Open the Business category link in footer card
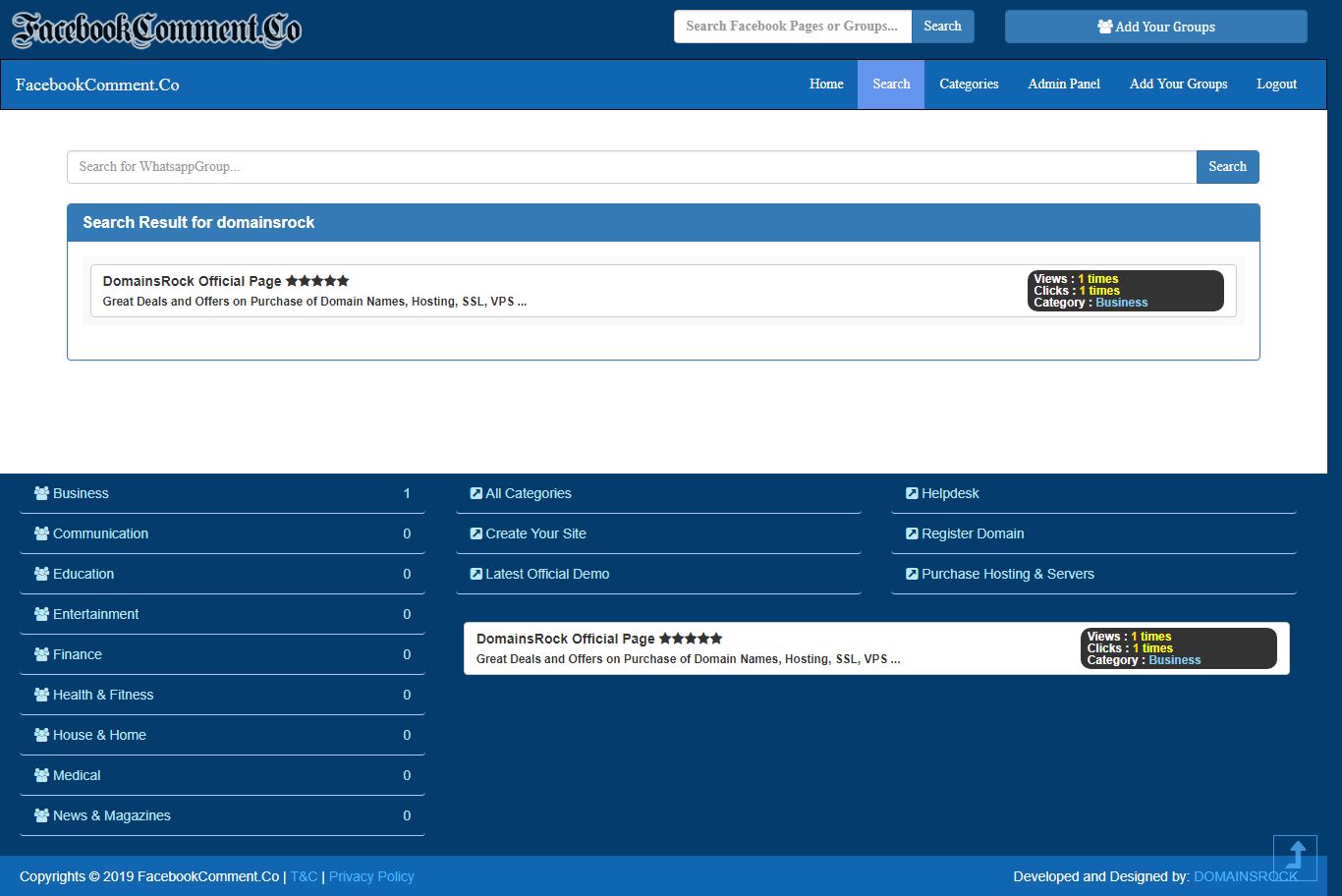 (1175, 660)
